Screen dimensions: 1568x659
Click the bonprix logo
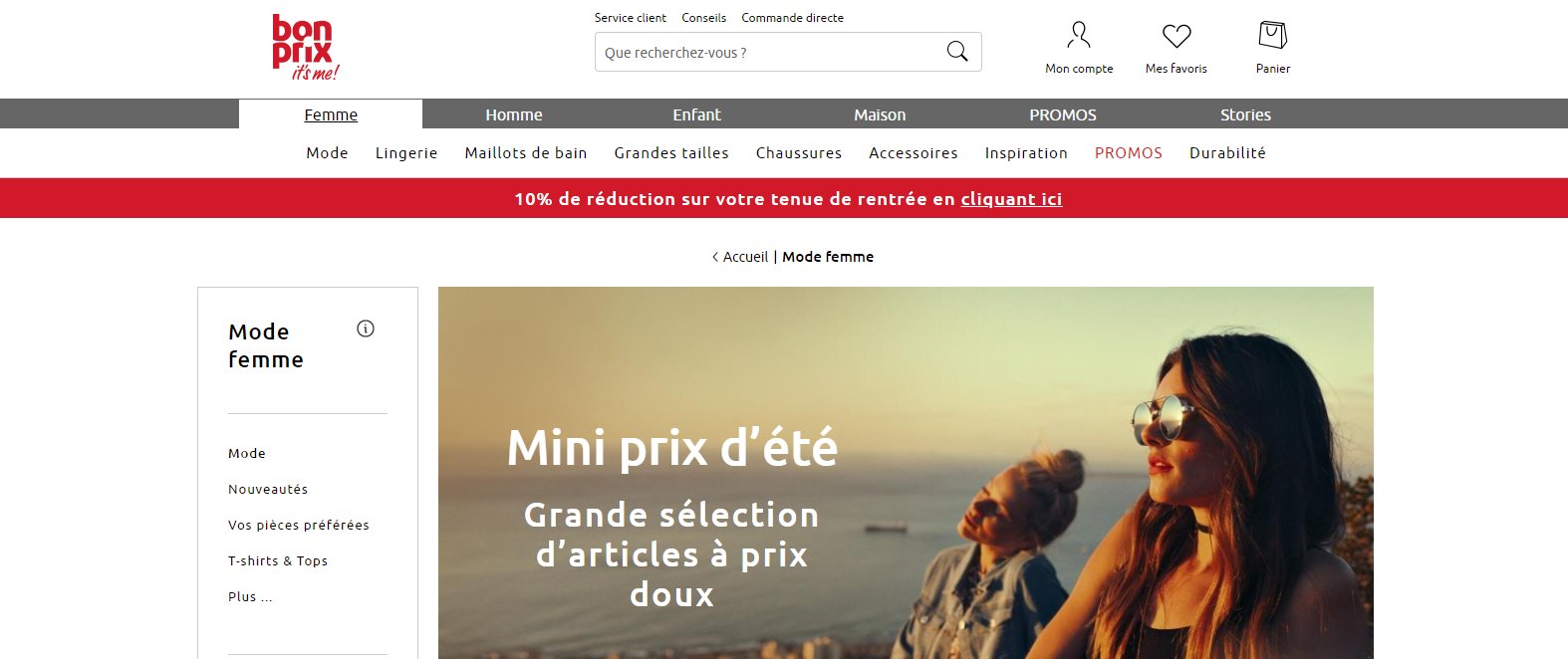305,48
